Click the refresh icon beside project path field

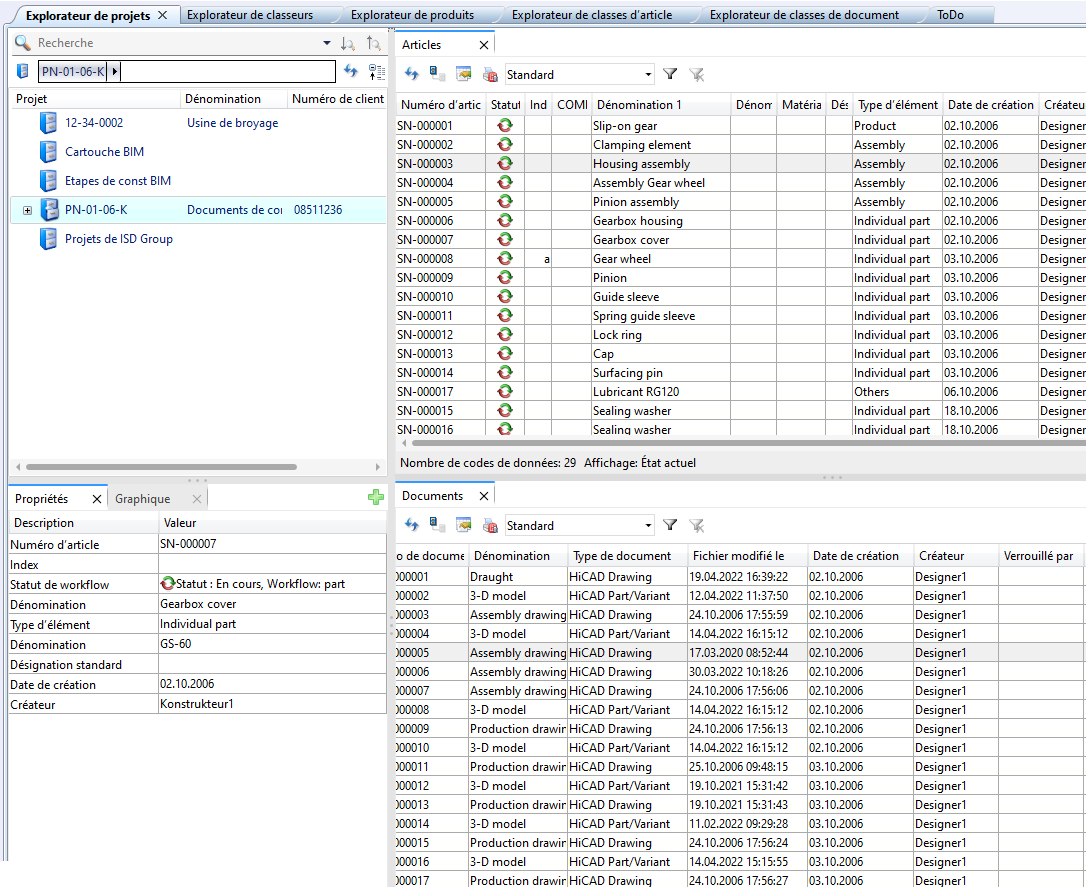click(350, 71)
